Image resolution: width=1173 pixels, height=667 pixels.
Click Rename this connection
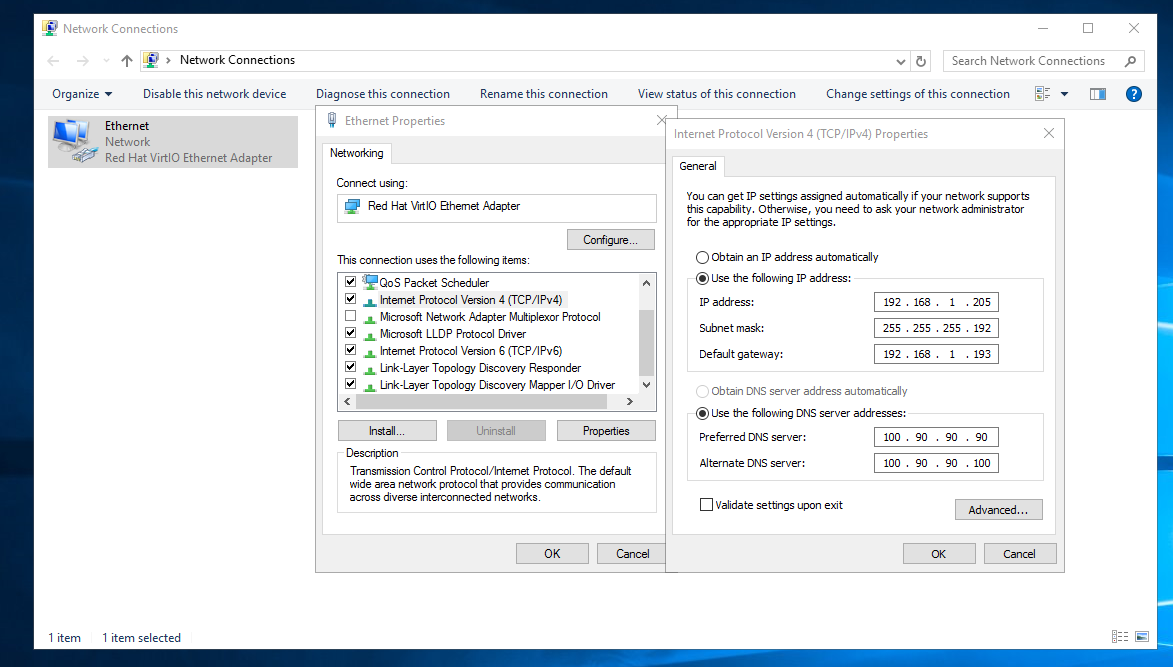544,93
